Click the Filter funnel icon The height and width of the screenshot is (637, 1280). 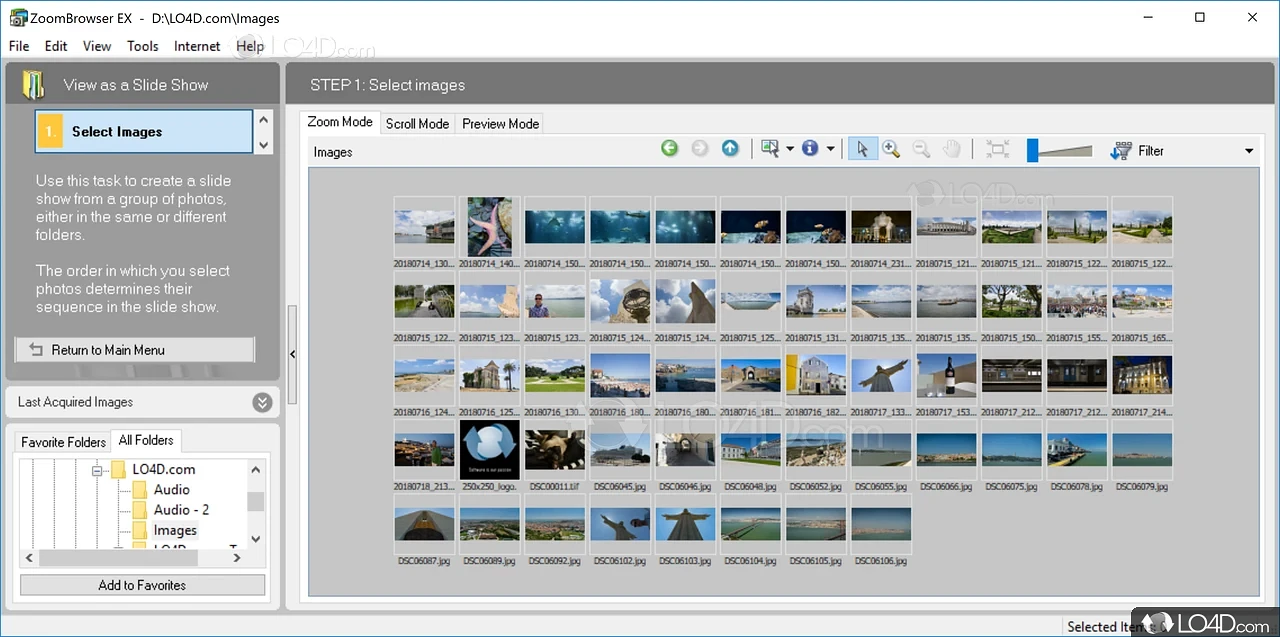point(1120,150)
